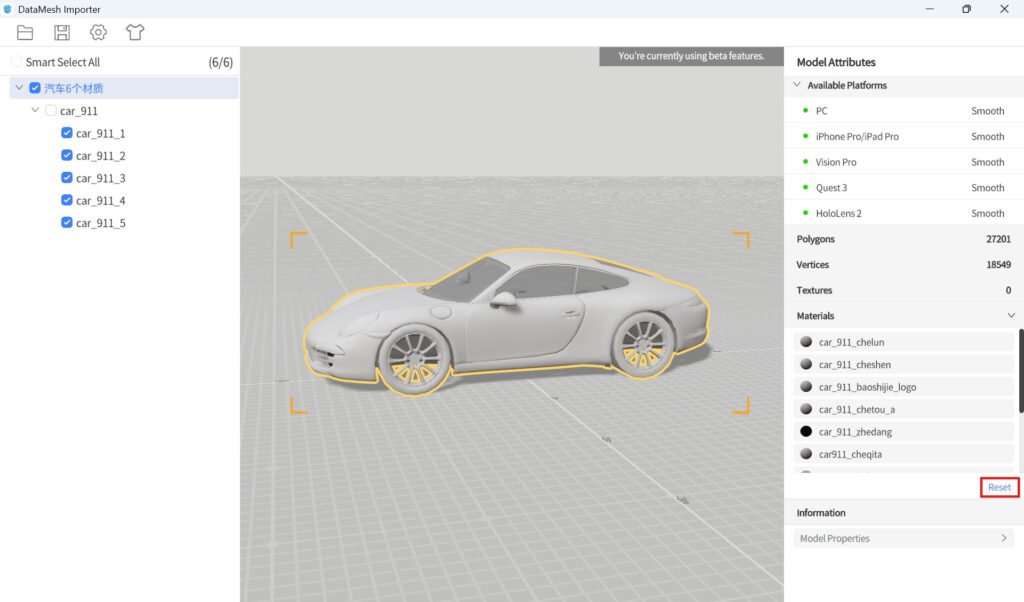
Task: Click the save disk icon
Action: pos(62,32)
